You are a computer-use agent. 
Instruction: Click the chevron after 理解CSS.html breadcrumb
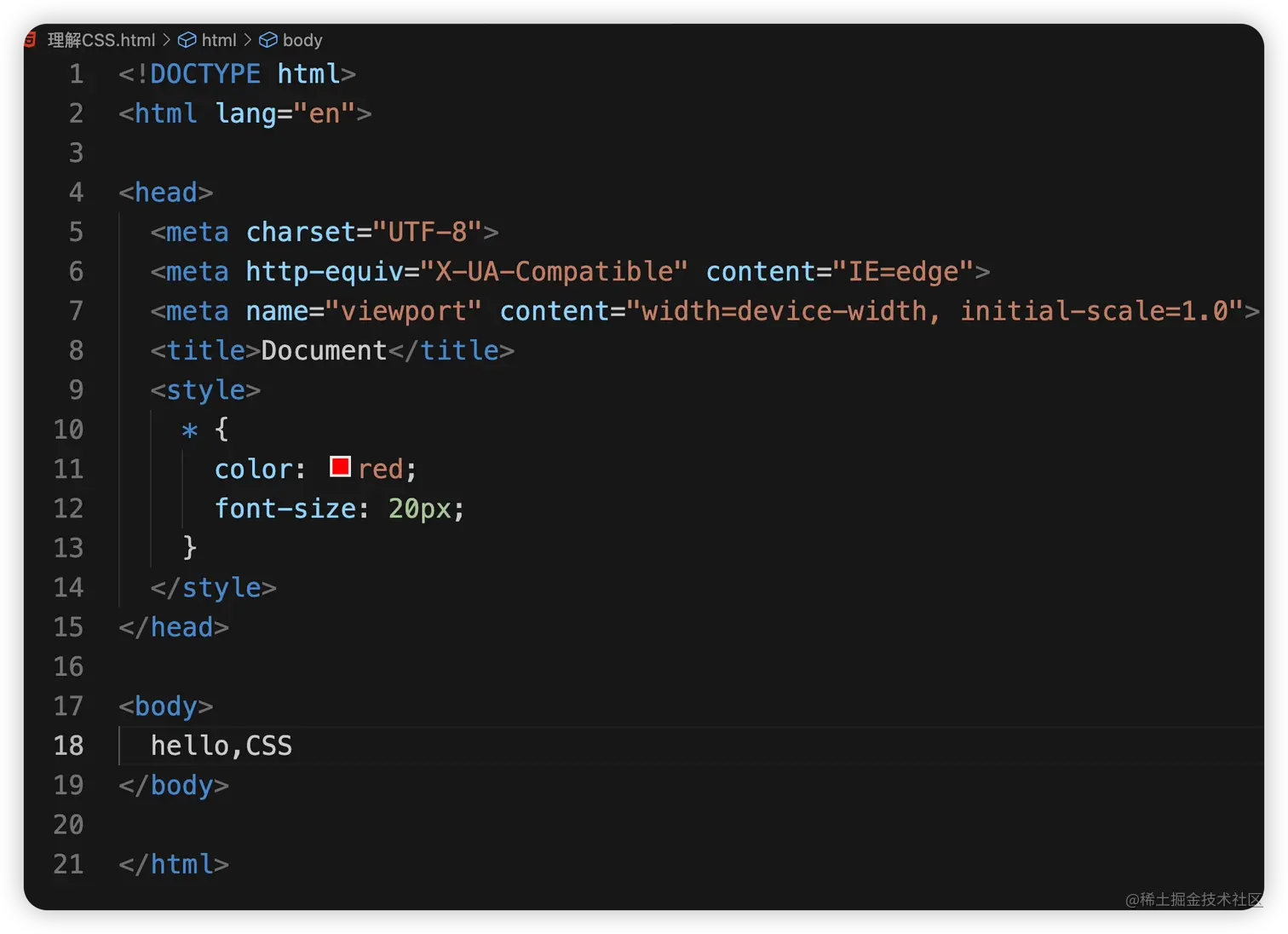point(166,40)
